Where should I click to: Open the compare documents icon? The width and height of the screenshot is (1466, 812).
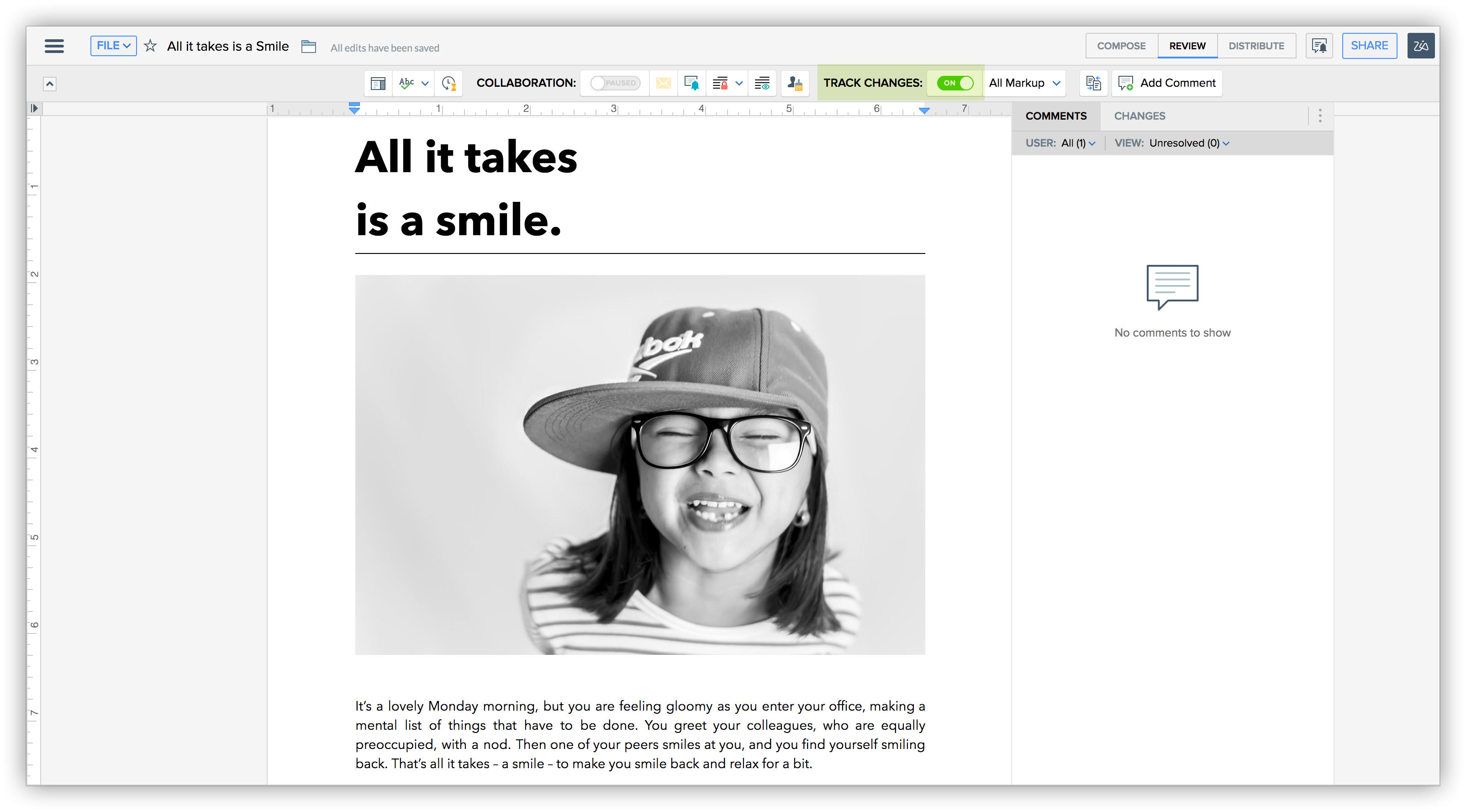1093,83
